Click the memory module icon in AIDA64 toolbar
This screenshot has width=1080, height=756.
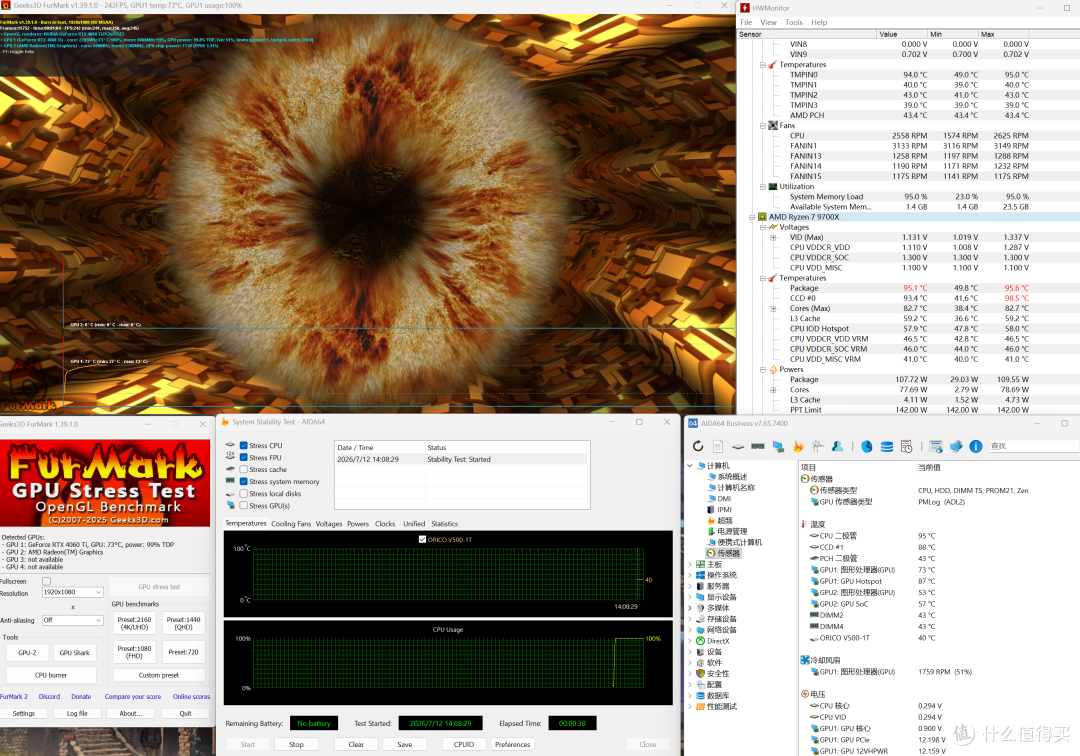(x=758, y=446)
